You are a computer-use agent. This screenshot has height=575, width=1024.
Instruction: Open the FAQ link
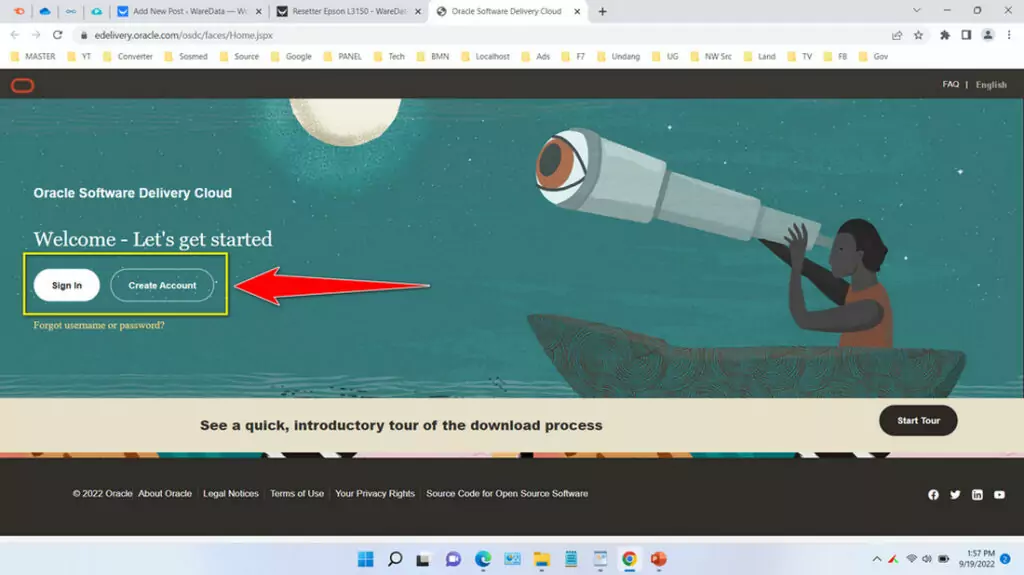coord(950,84)
